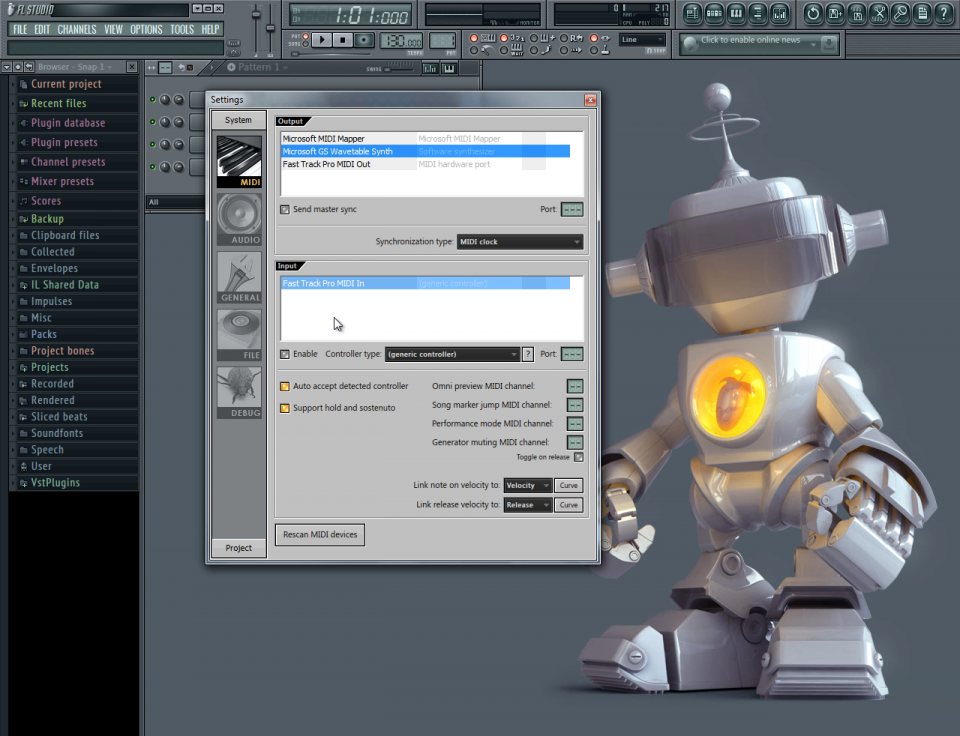The image size is (960, 736).
Task: Click the undo history circular arrow icon
Action: (x=813, y=13)
